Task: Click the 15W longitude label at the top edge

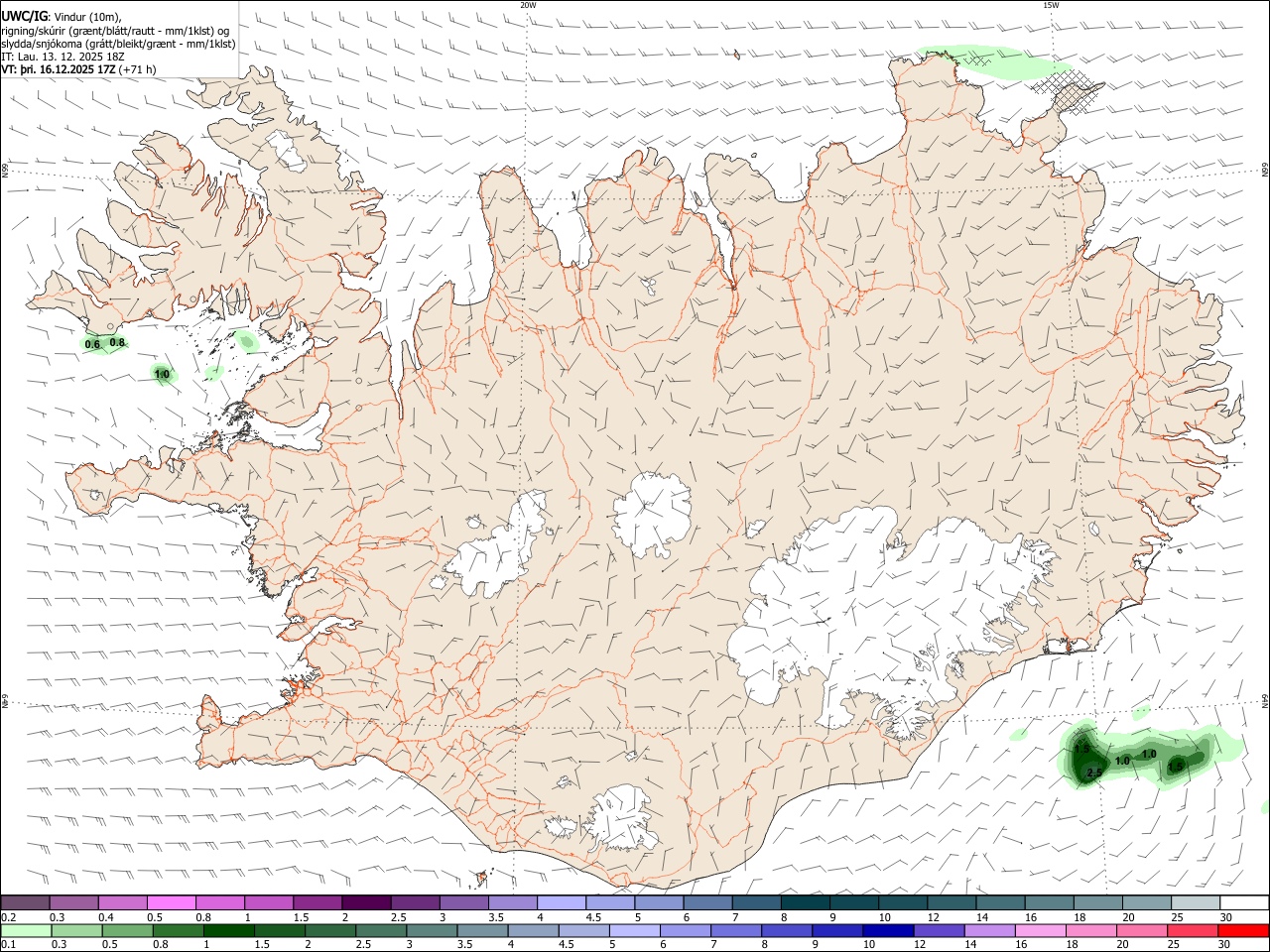Action: click(x=1050, y=5)
